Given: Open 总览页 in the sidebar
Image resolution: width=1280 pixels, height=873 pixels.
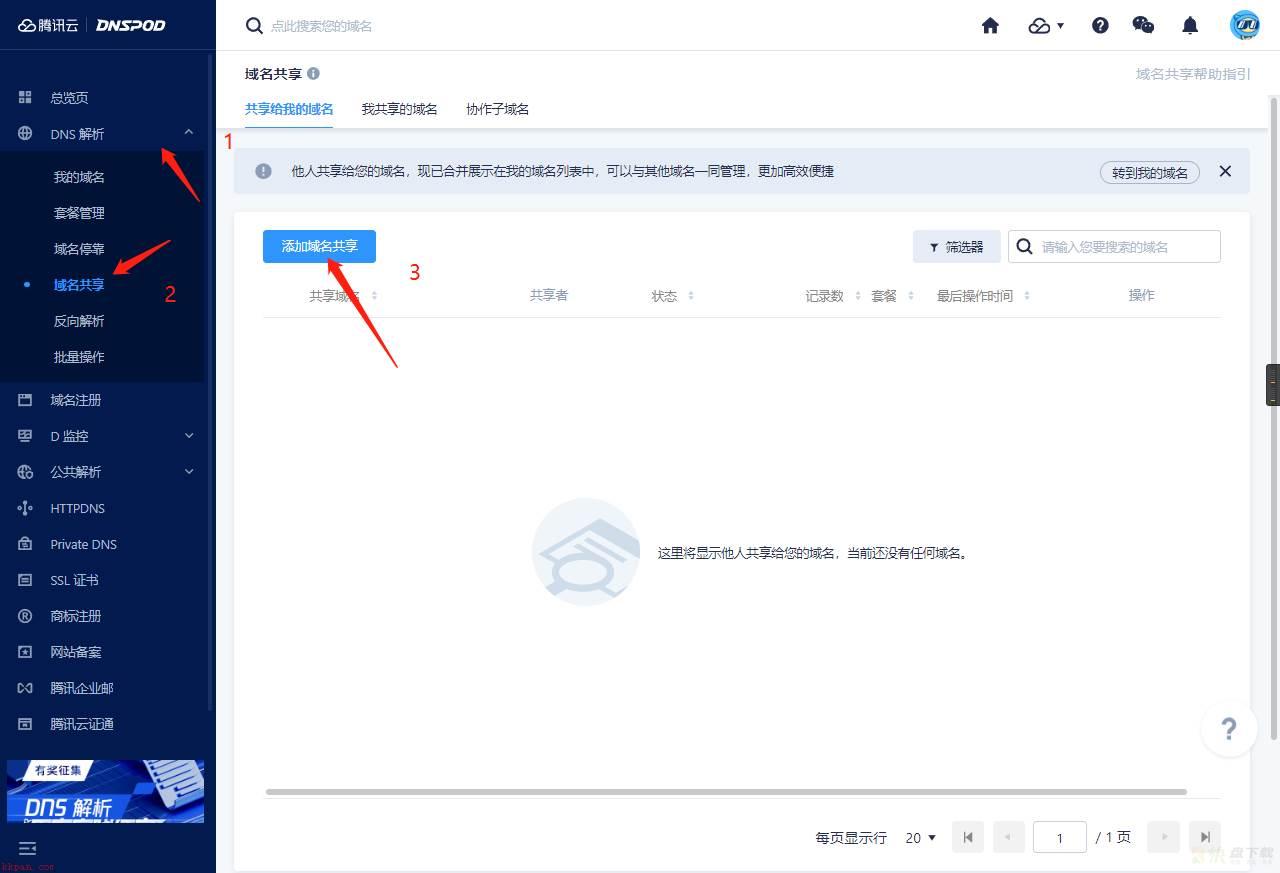Looking at the screenshot, I should [x=69, y=97].
